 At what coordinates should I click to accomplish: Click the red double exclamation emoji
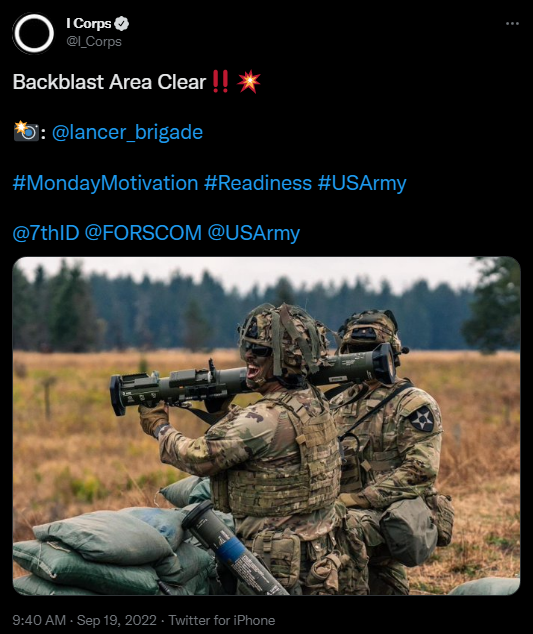pos(220,81)
